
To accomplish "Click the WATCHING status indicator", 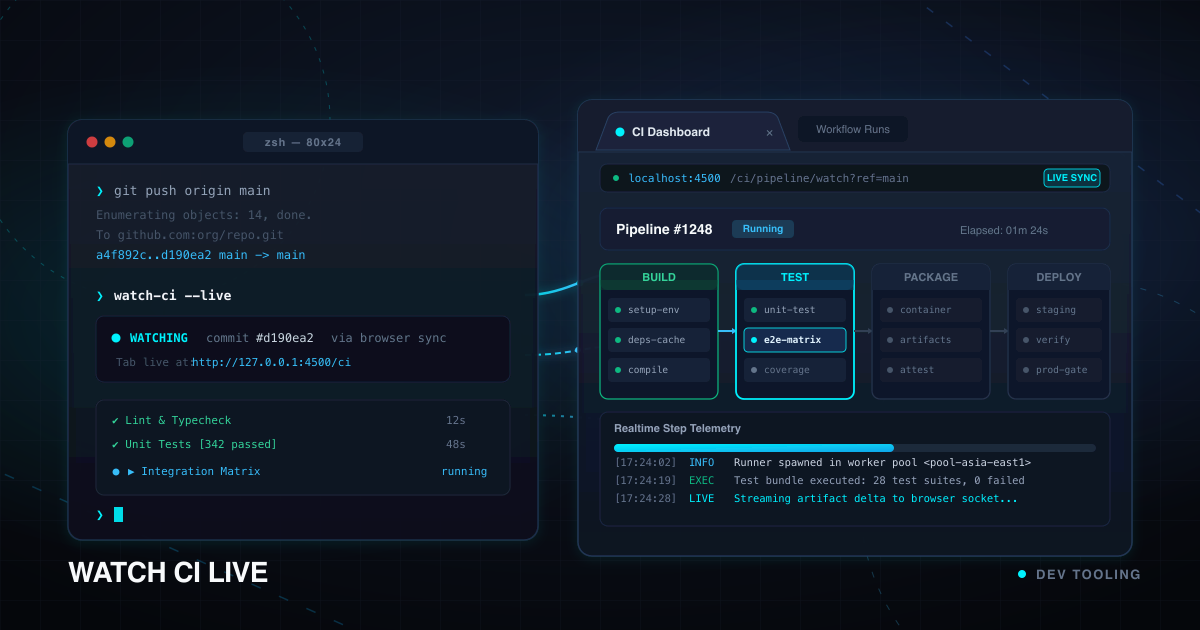I will pyautogui.click(x=150, y=338).
